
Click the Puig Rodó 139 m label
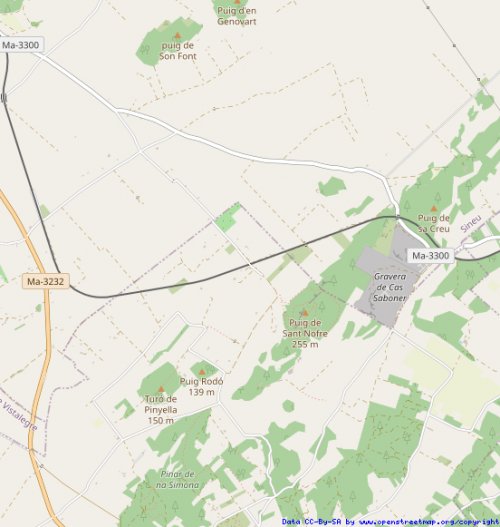pyautogui.click(x=201, y=387)
